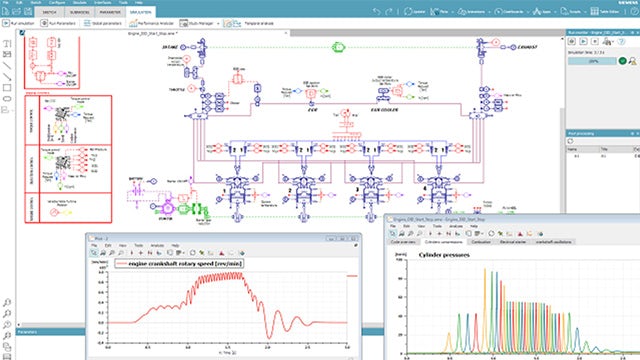Click the help icon in Run monitor
Screen dimensions: 640x360
pos(621,41)
